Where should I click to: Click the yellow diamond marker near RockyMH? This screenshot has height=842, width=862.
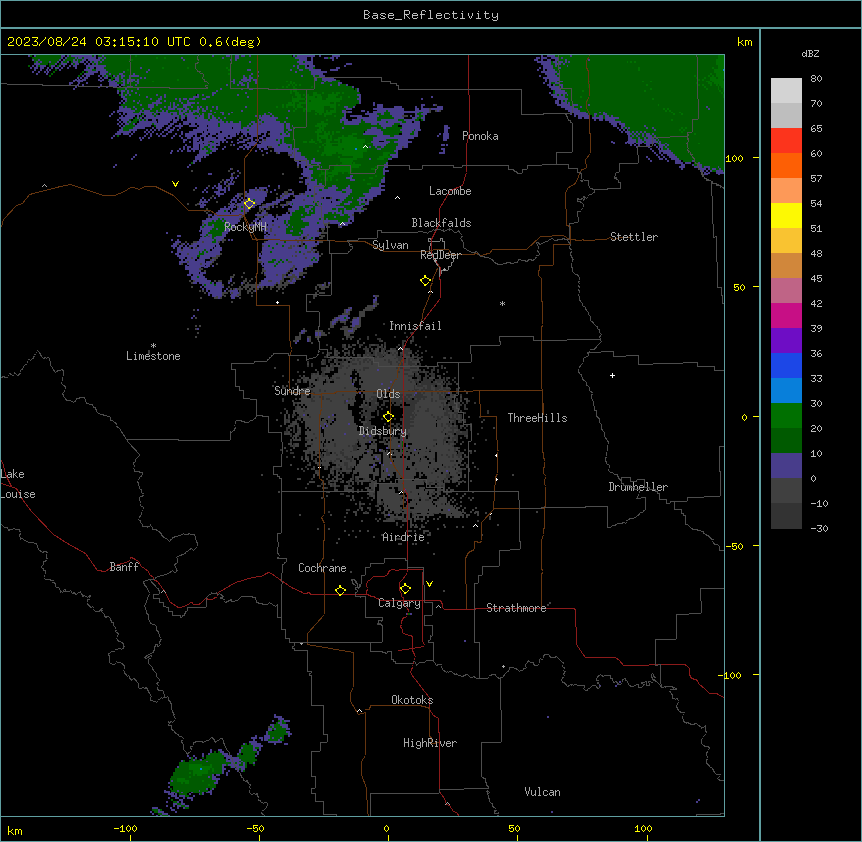[250, 204]
